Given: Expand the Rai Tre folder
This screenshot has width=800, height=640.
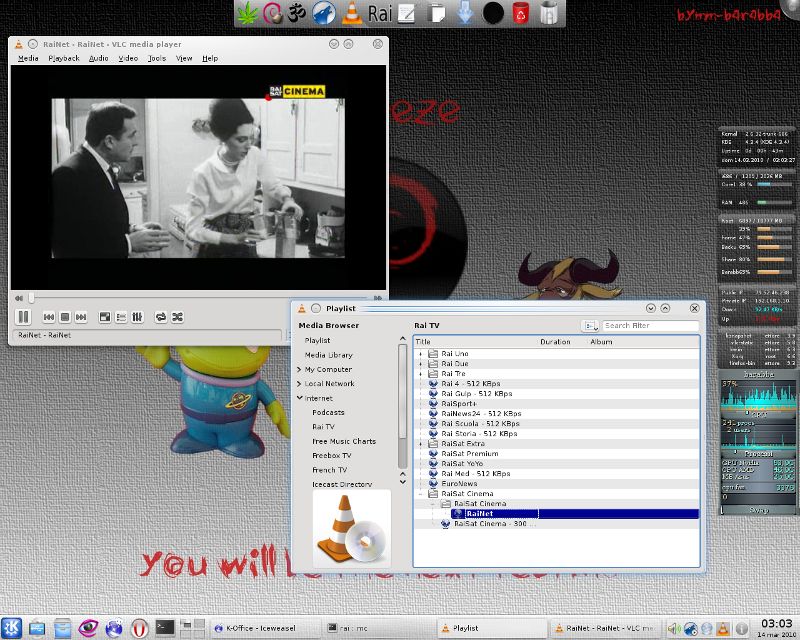Looking at the screenshot, I should point(420,374).
